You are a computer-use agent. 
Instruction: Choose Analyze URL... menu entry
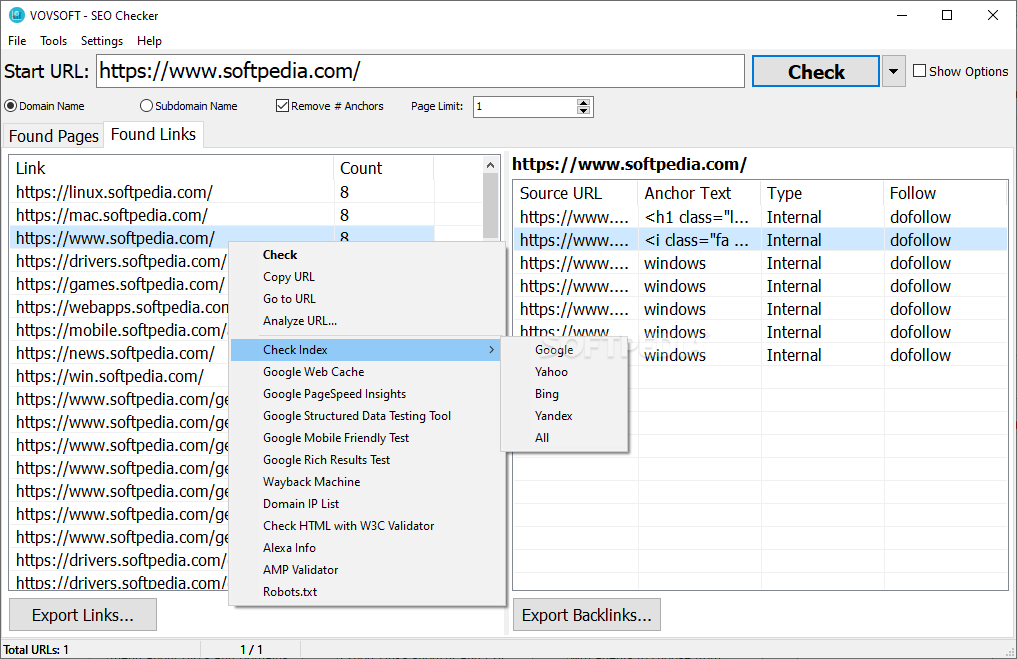pos(367,321)
